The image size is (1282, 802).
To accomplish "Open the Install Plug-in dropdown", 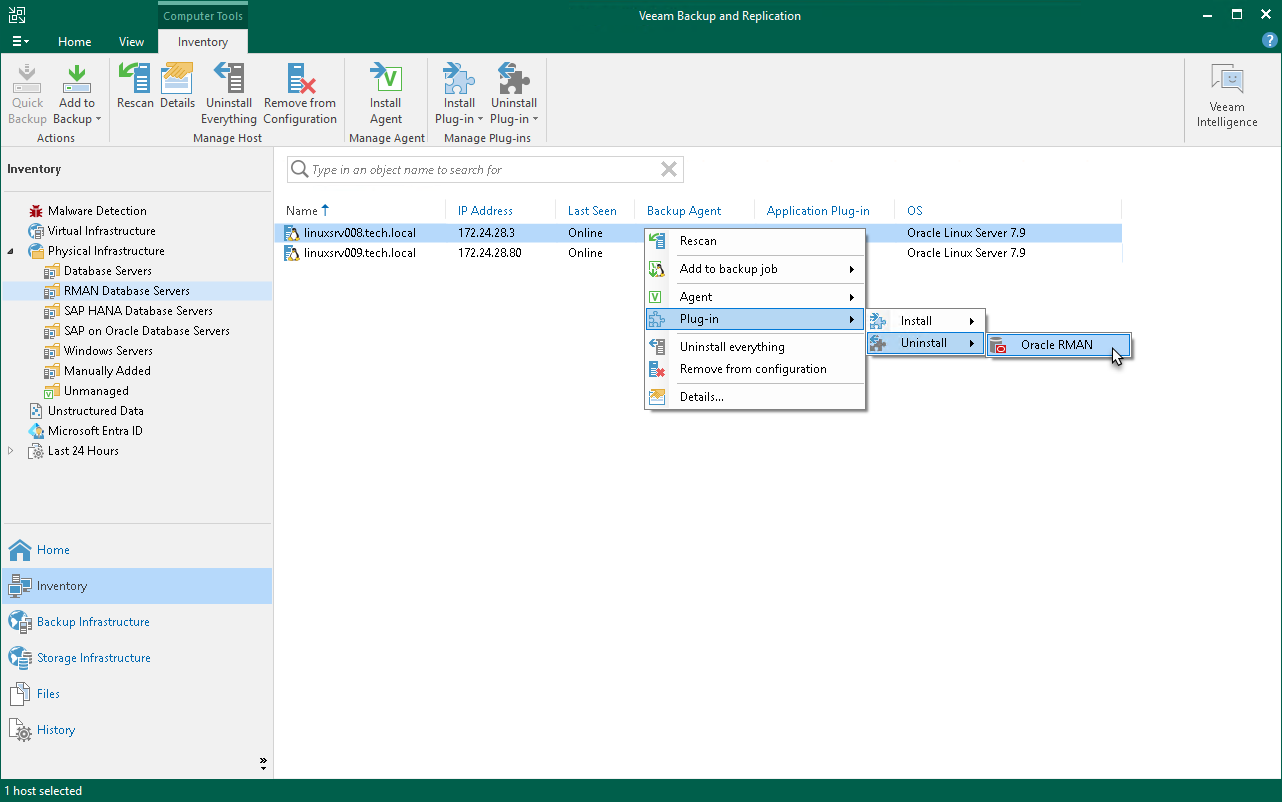I will click(458, 95).
